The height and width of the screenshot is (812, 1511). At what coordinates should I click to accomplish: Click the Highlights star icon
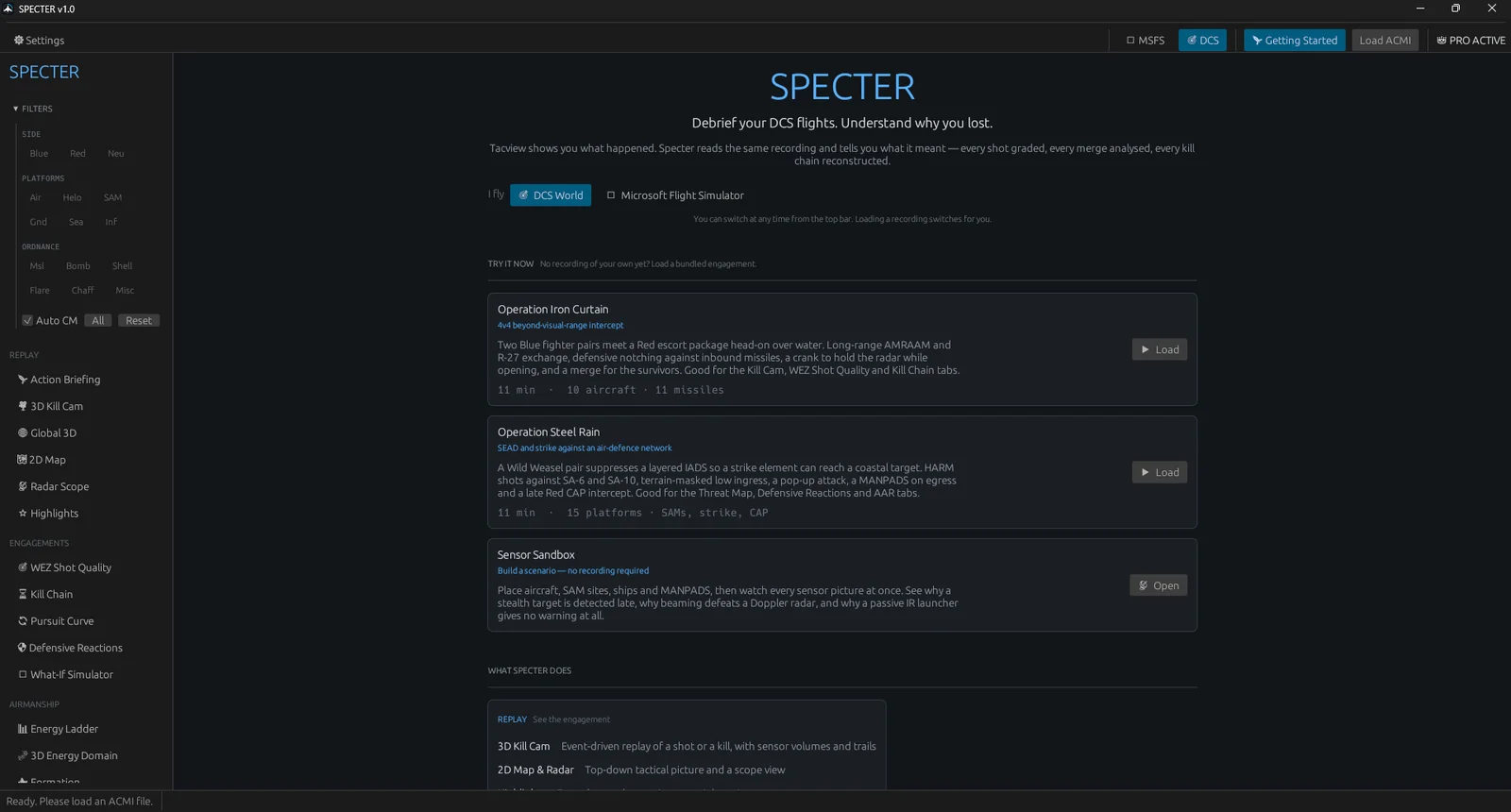23,514
